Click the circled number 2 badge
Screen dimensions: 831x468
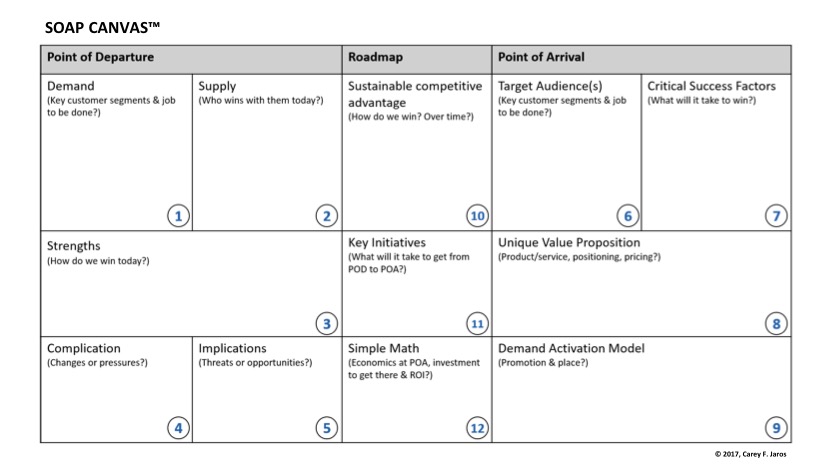(327, 216)
